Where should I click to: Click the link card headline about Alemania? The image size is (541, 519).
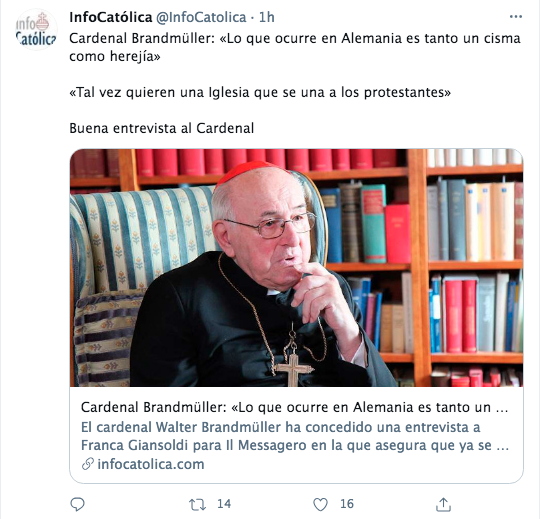[294, 407]
